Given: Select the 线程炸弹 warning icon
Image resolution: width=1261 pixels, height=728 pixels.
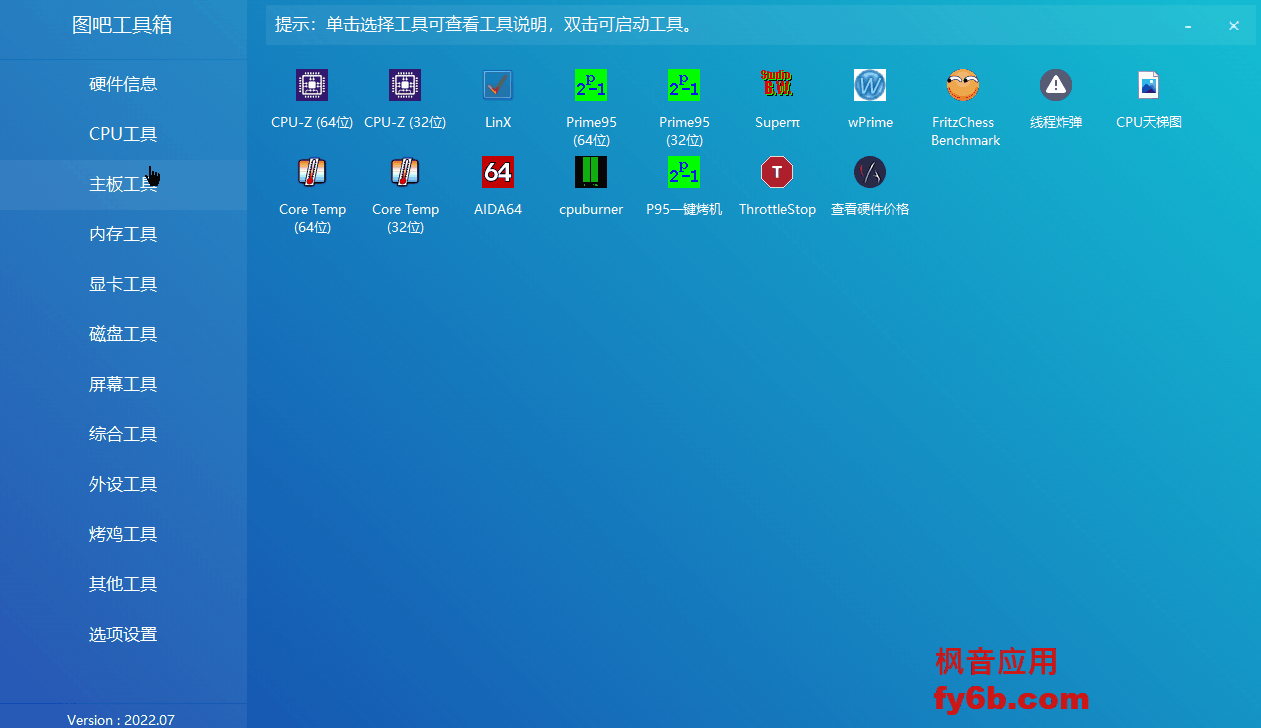Looking at the screenshot, I should point(1056,85).
